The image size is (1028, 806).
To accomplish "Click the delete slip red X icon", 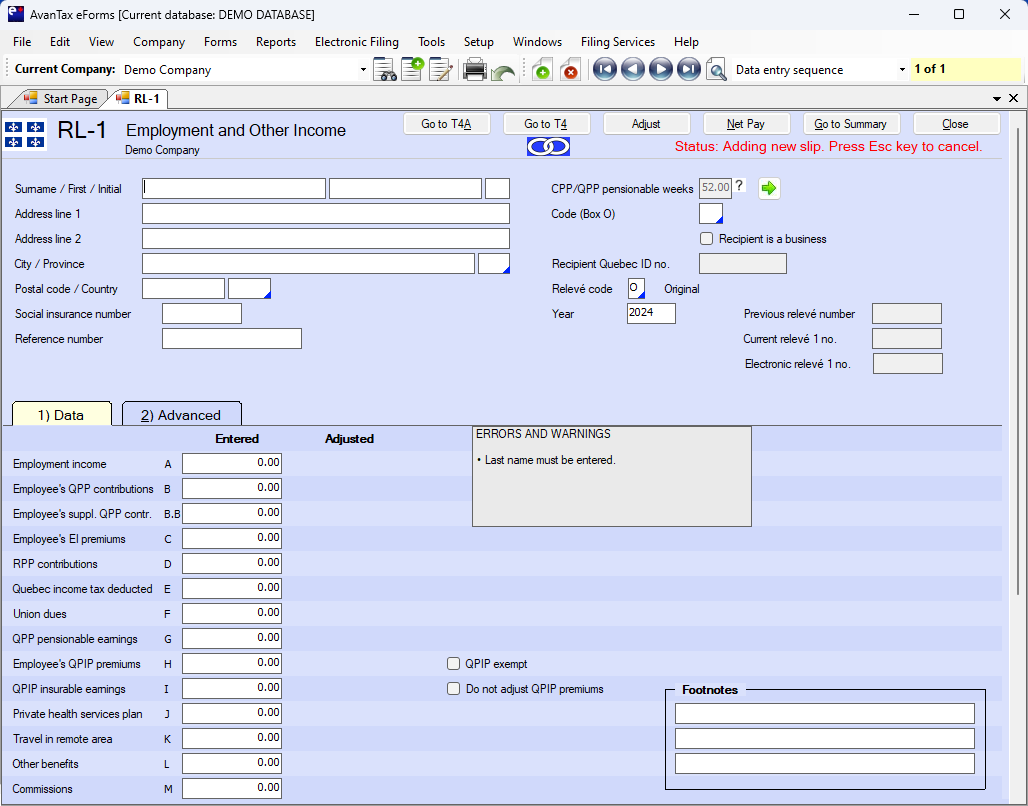I will (x=570, y=70).
